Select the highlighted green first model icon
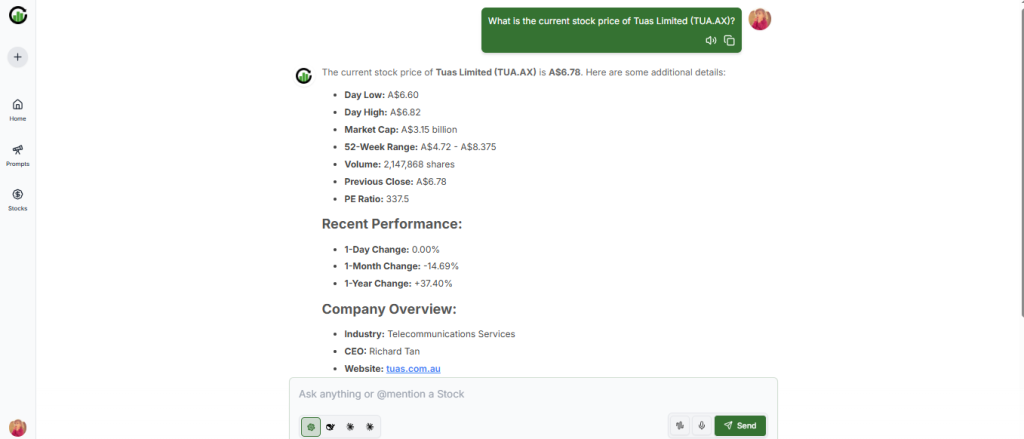Image resolution: width=1024 pixels, height=439 pixels. coord(311,426)
